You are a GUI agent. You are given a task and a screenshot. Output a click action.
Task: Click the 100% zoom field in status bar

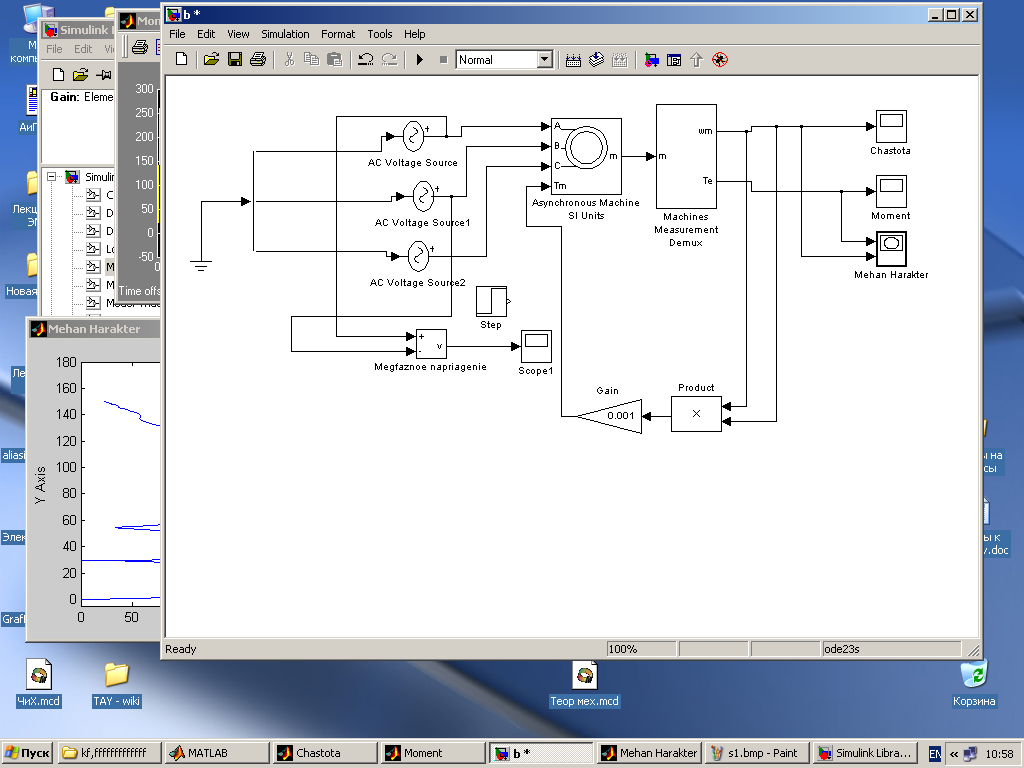coord(641,648)
